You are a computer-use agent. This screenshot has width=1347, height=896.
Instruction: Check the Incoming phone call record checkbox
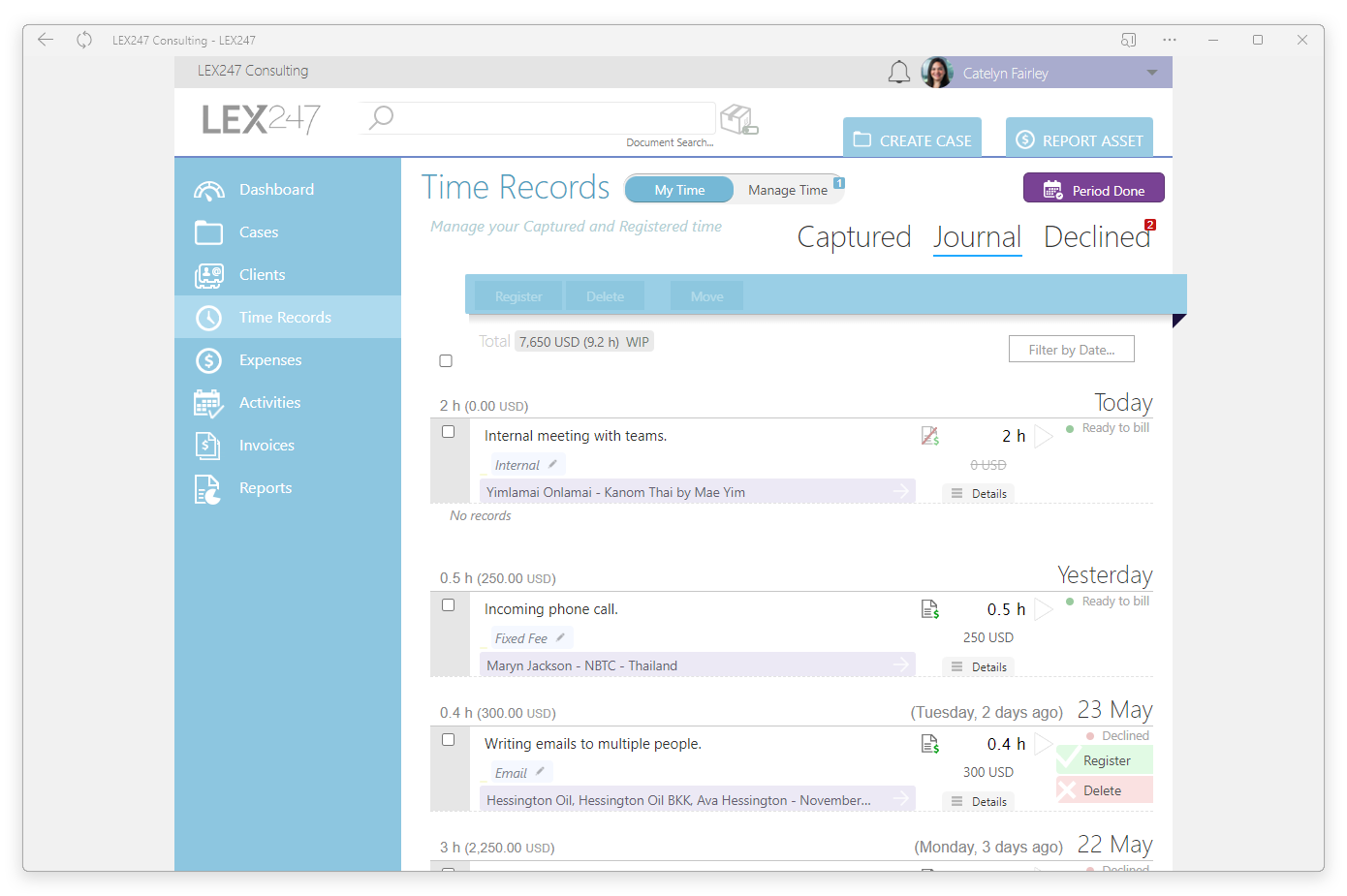pos(448,605)
